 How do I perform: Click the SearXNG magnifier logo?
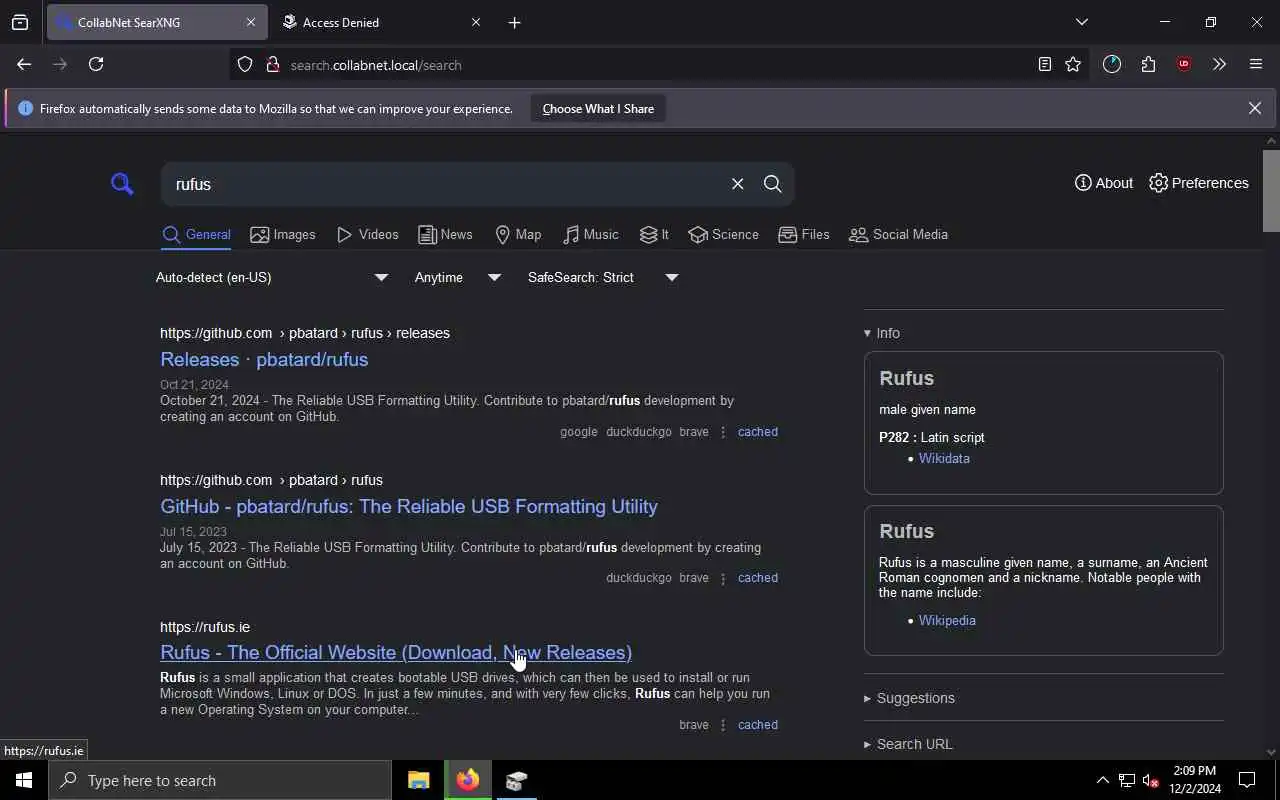pyautogui.click(x=122, y=184)
